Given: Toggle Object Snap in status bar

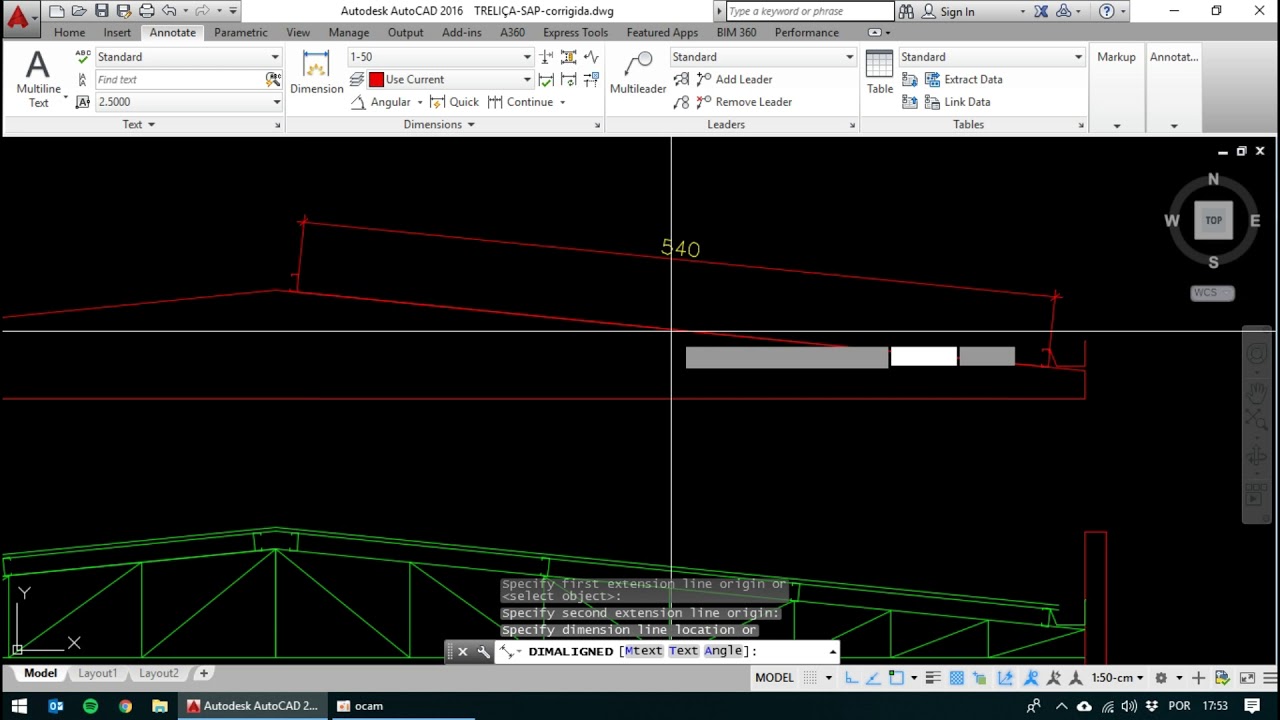Looking at the screenshot, I should click(897, 678).
